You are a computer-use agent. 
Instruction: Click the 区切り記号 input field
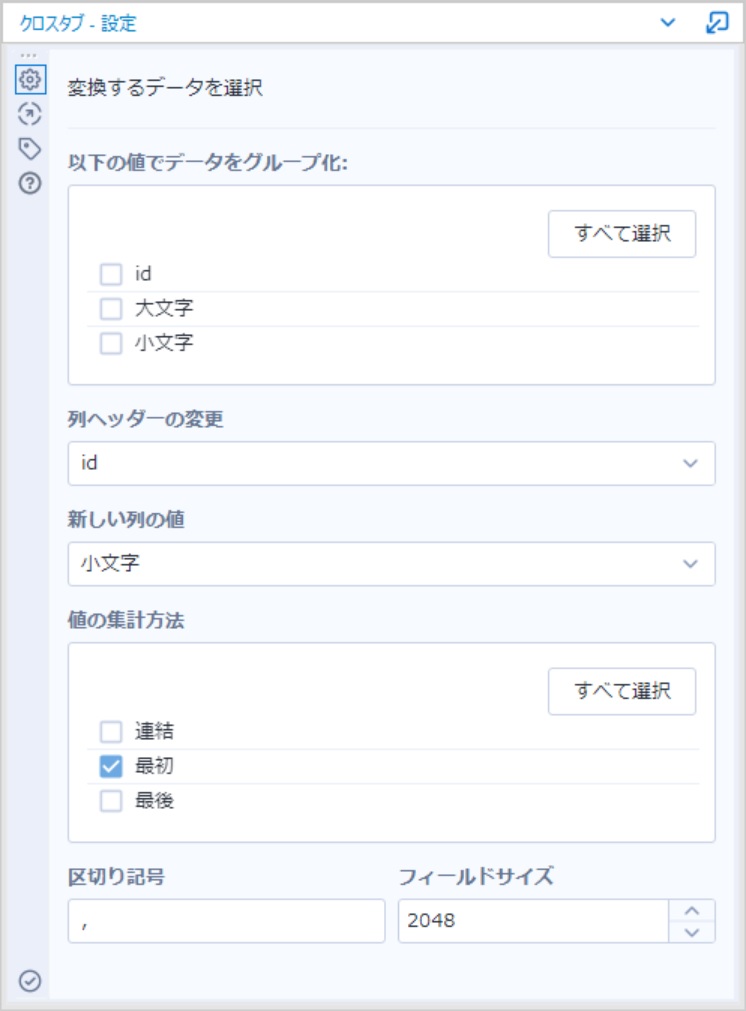coord(226,921)
